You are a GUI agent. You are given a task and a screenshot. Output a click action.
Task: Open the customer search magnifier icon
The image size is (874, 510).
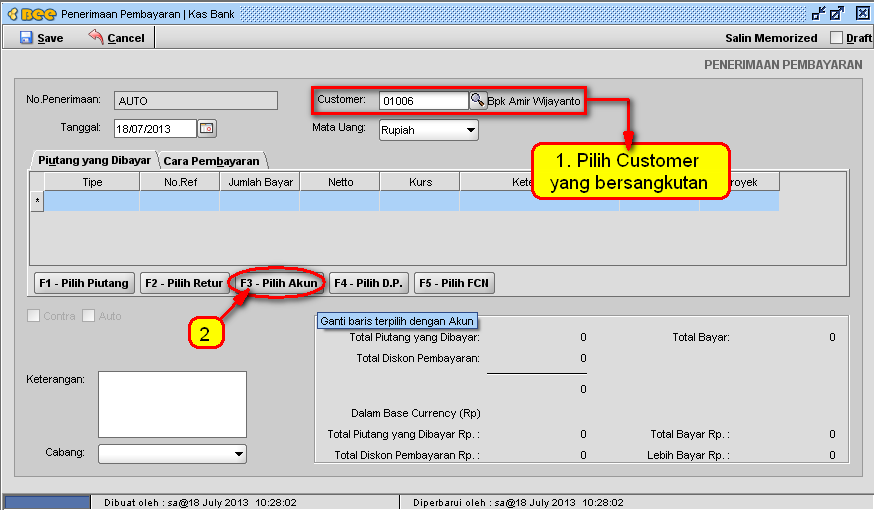[x=477, y=100]
